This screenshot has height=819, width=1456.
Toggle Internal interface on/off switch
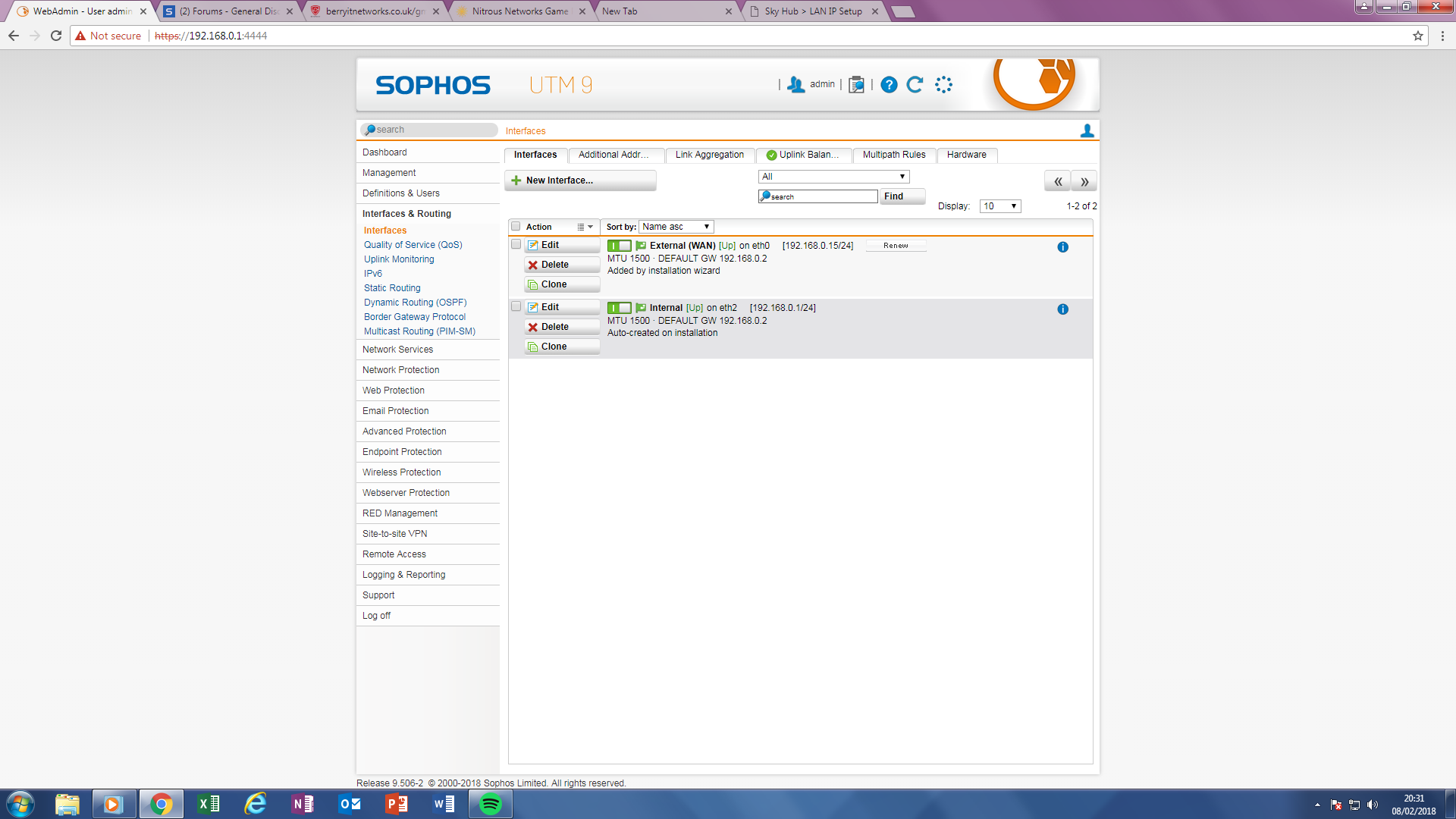[x=619, y=308]
